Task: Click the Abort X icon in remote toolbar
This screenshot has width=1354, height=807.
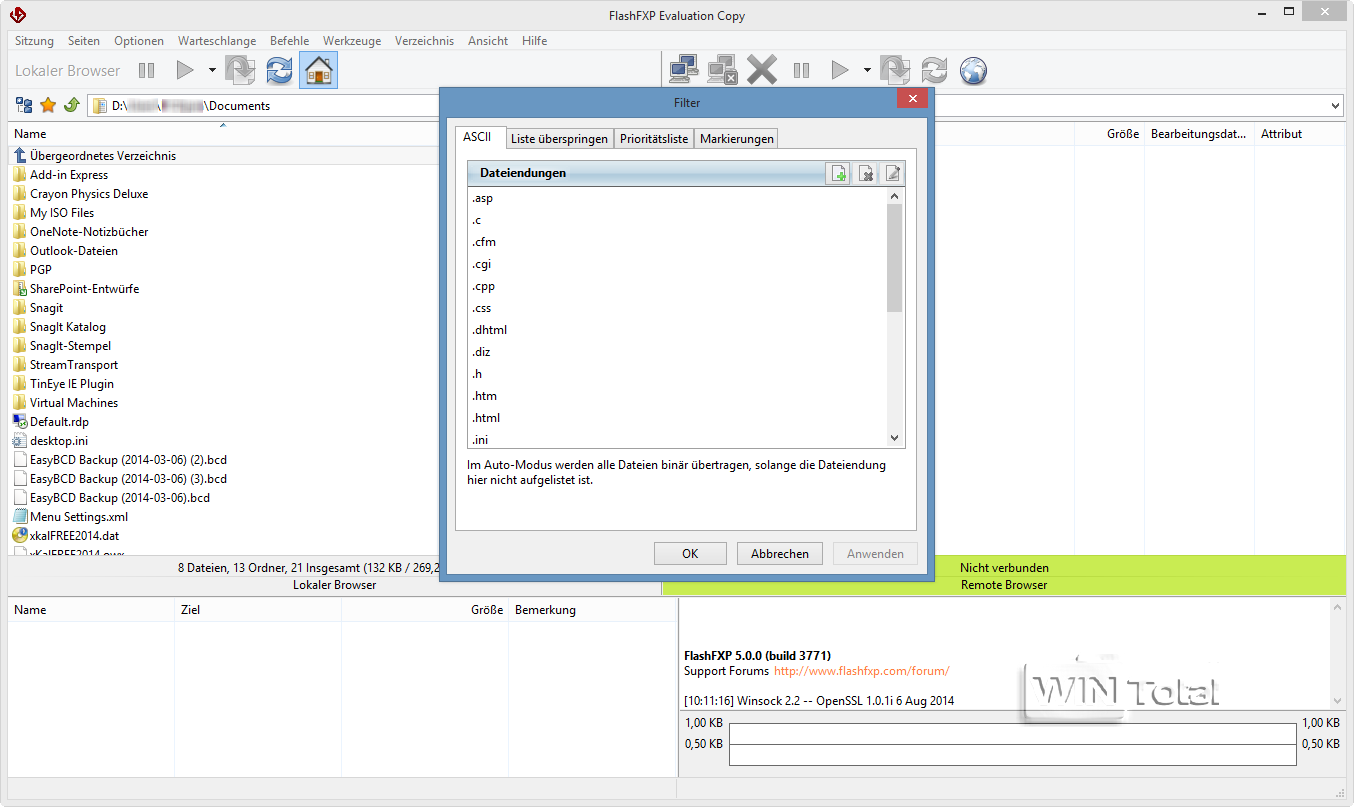Action: (x=762, y=70)
